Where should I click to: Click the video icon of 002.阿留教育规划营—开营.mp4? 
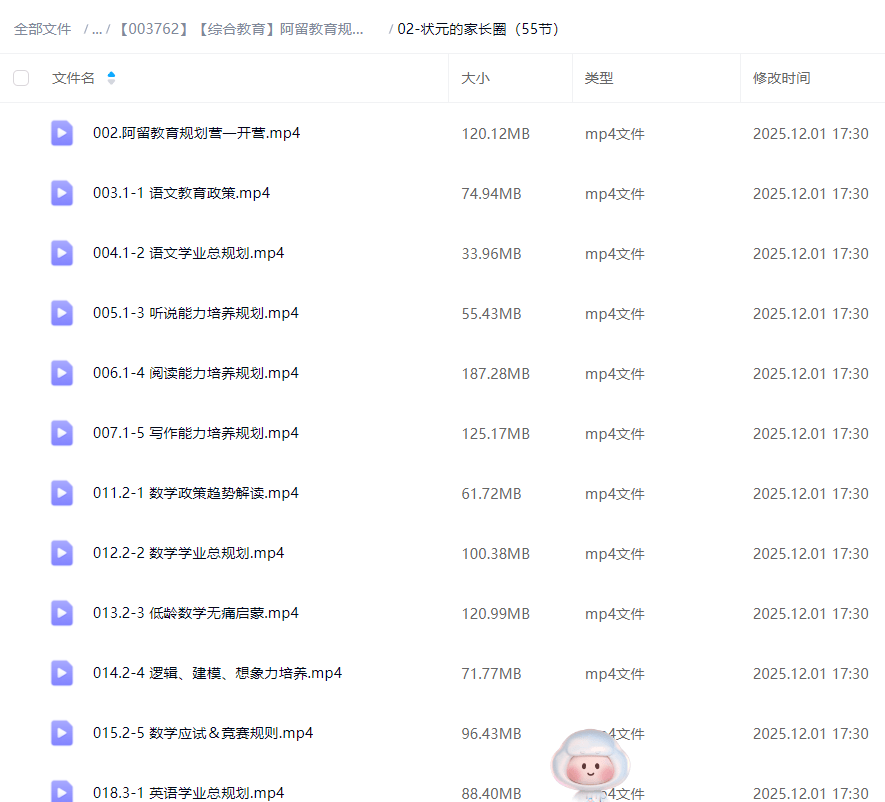click(x=62, y=132)
